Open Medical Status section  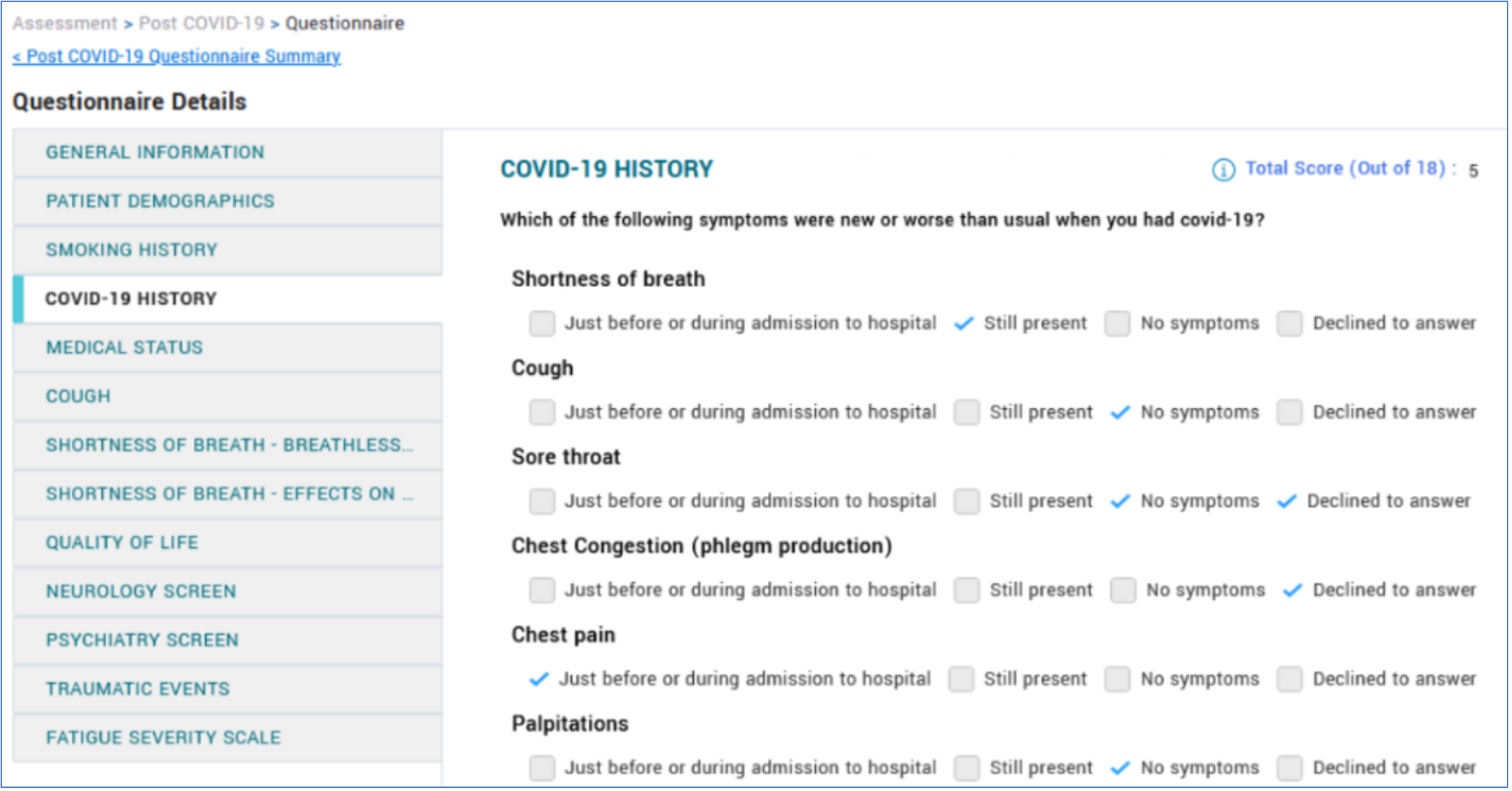coord(124,347)
